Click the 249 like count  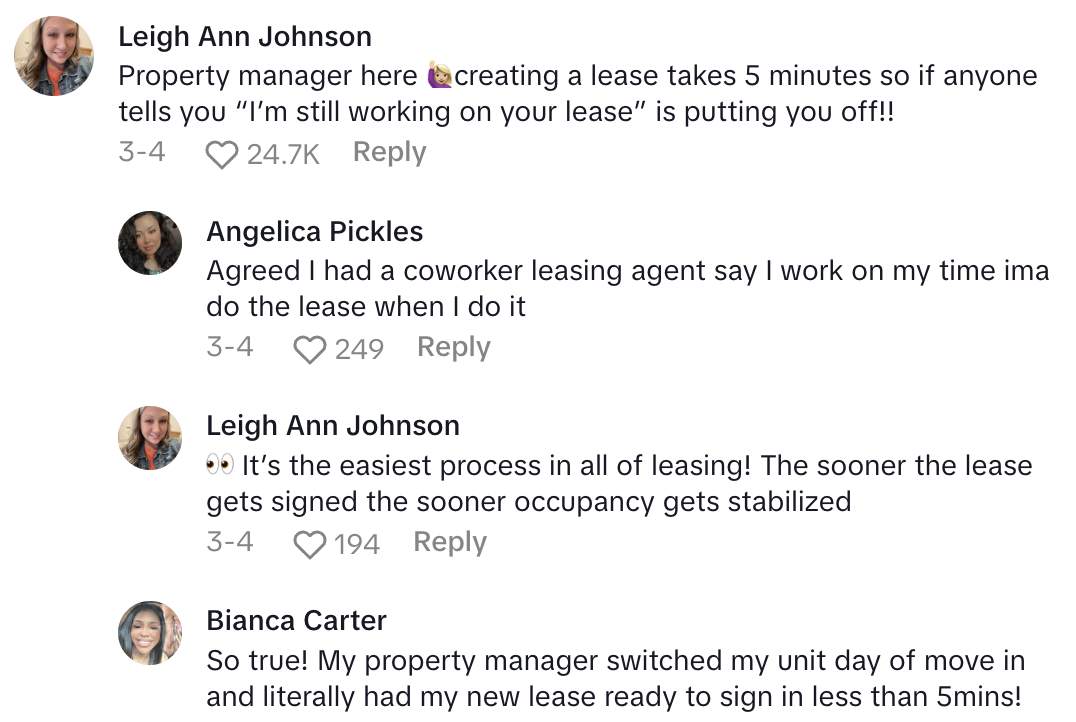tap(359, 349)
